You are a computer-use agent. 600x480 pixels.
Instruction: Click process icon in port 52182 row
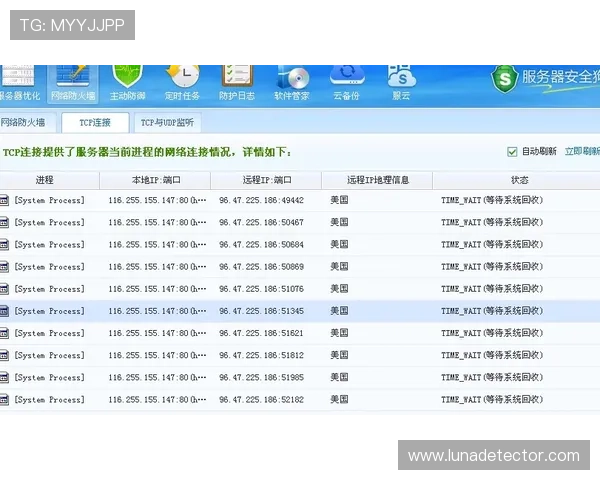(x=4, y=400)
